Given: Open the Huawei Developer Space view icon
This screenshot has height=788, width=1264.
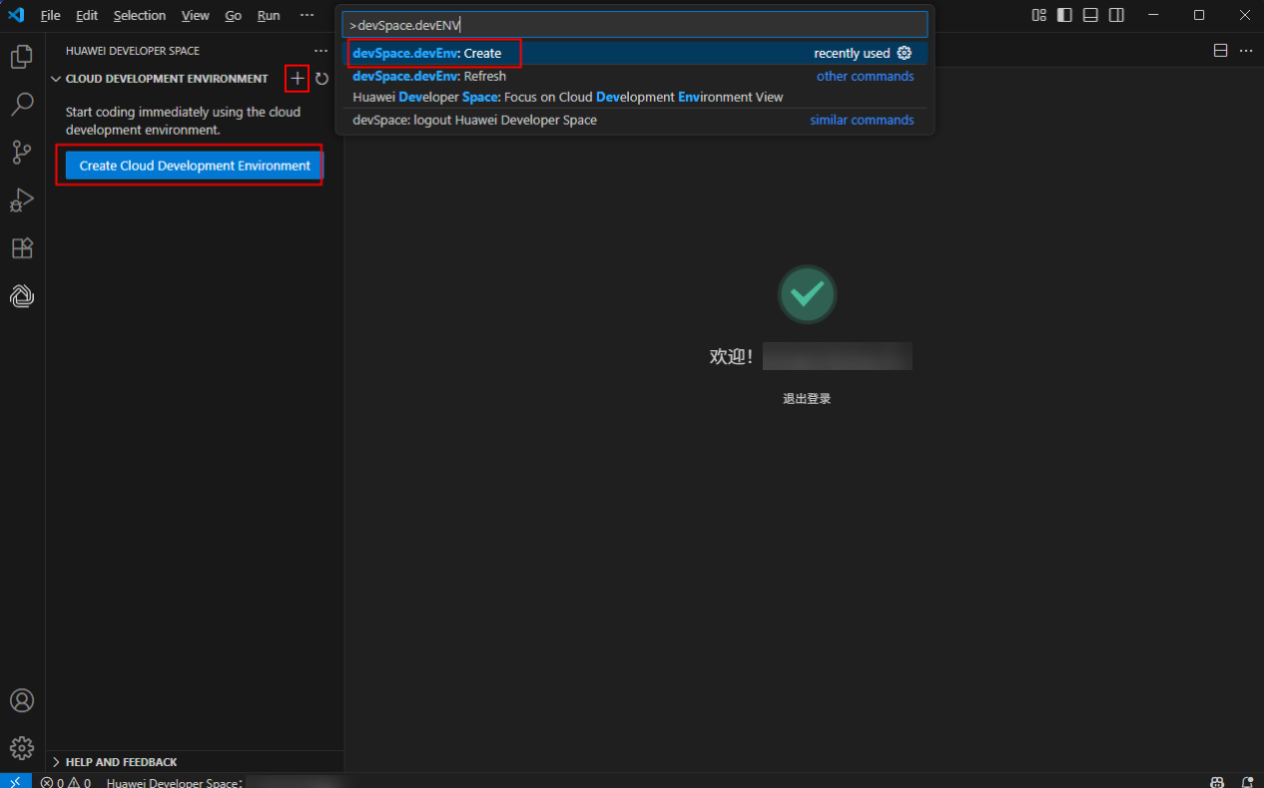Looking at the screenshot, I should click(22, 296).
